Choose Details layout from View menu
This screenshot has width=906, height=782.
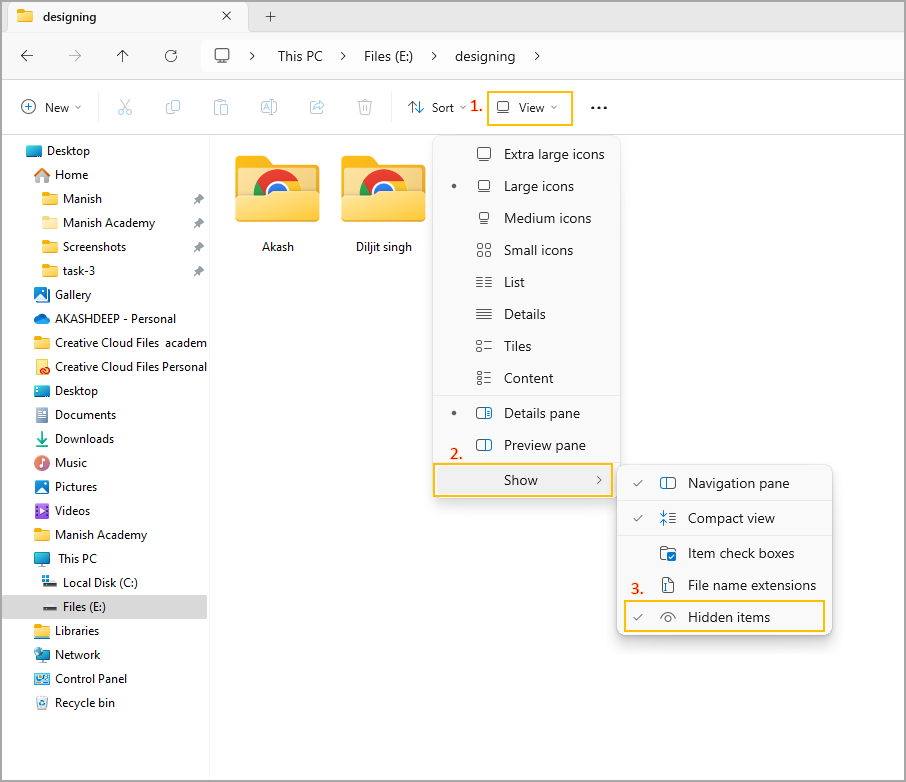(524, 314)
